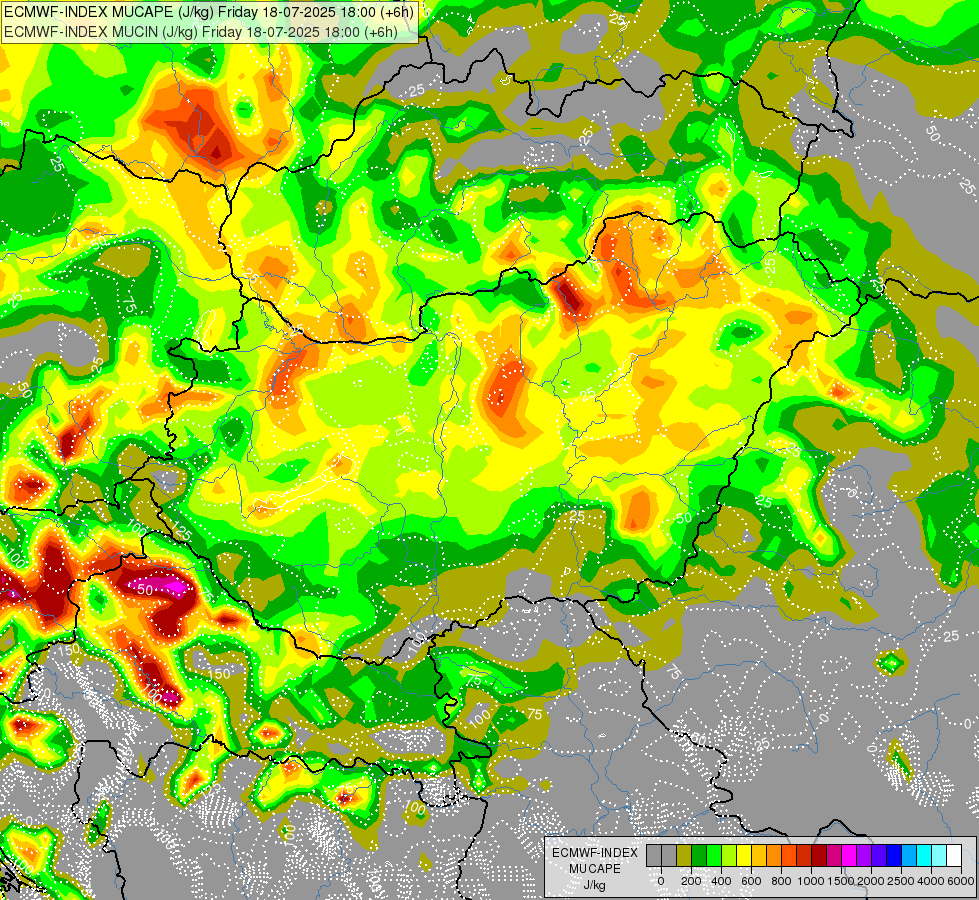
Task: Click the white legend swatch at 6000
Action: click(955, 855)
